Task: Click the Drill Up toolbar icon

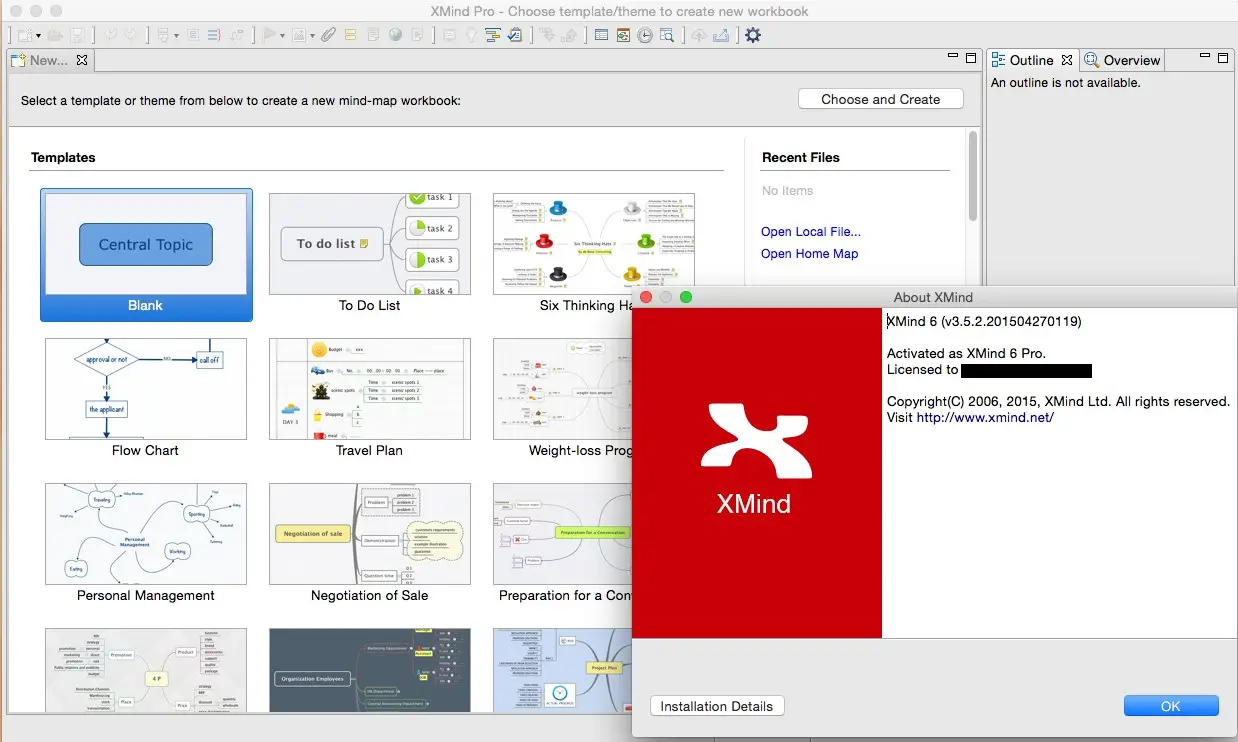Action: click(x=569, y=35)
